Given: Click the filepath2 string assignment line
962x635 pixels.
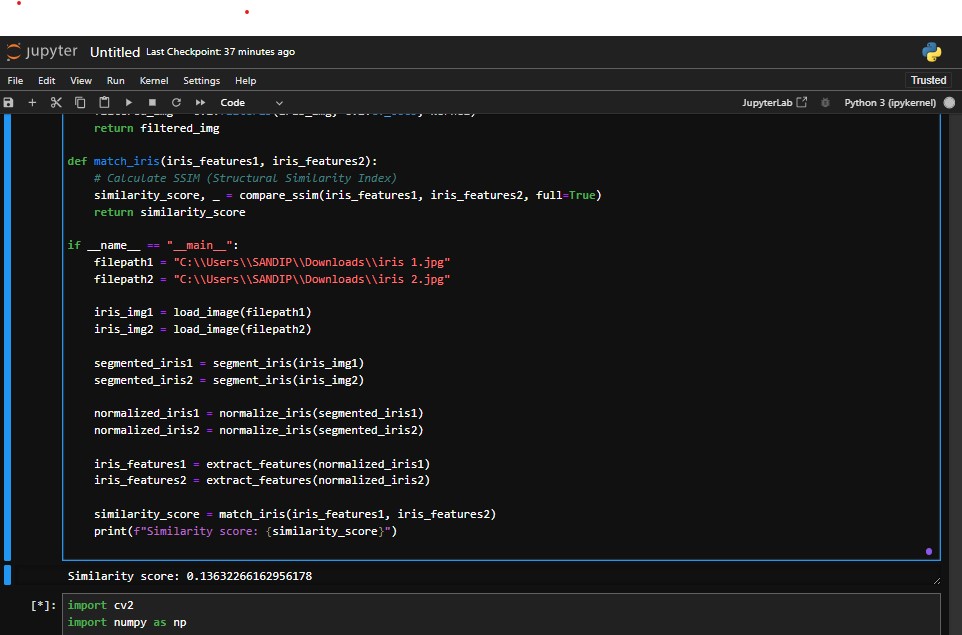Looking at the screenshot, I should click(x=272, y=279).
